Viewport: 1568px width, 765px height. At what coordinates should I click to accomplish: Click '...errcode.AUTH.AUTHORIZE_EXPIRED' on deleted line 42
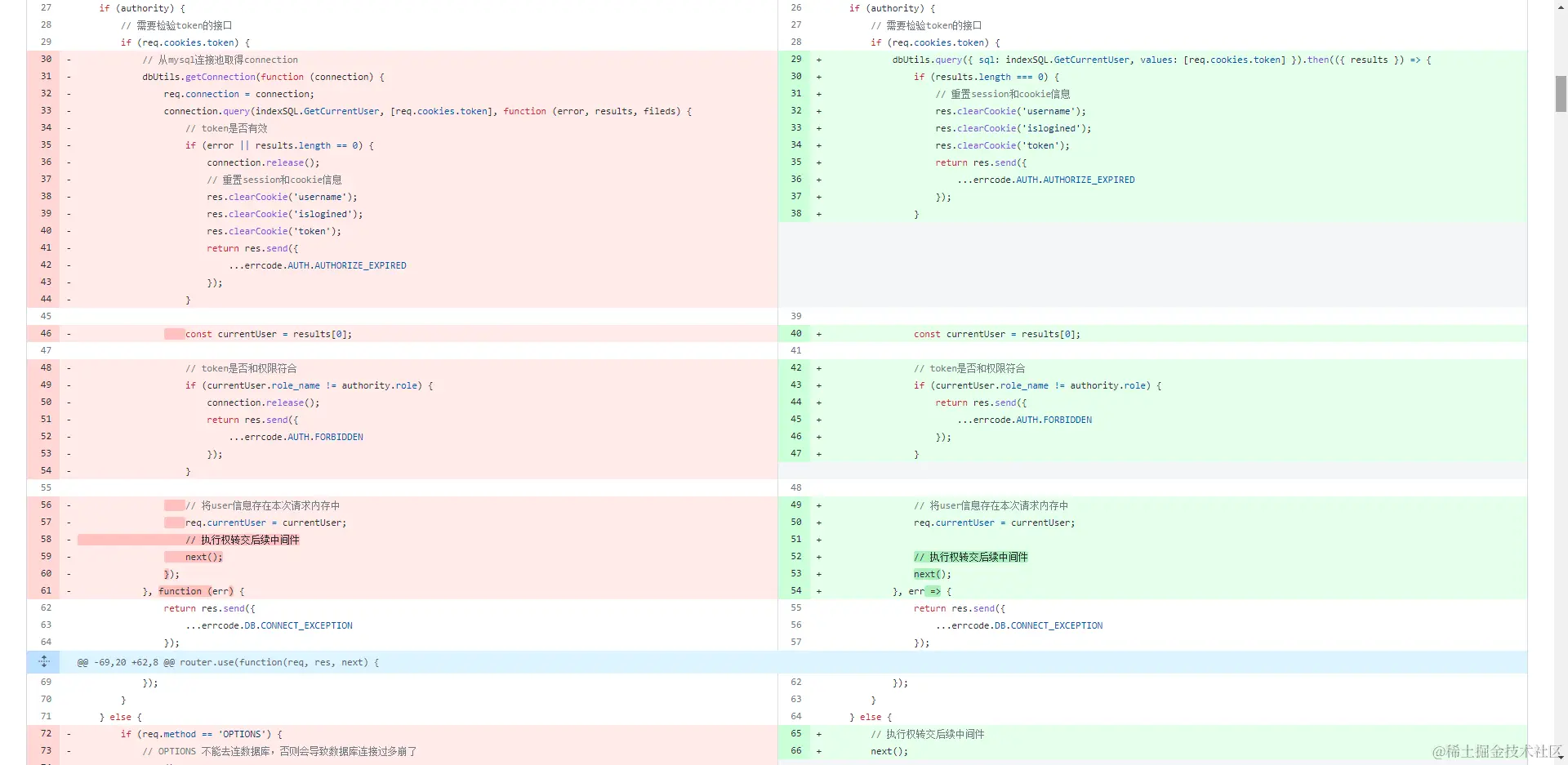point(318,265)
